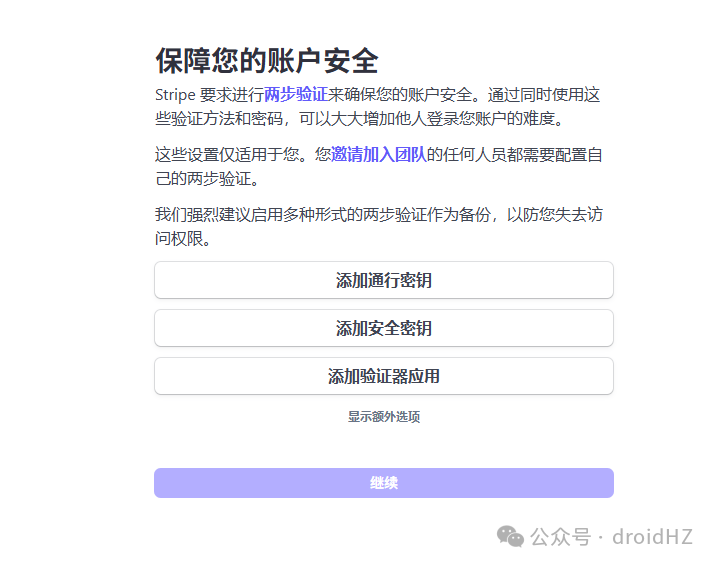Click the 保障您的账户安全 heading
The width and height of the screenshot is (716, 566).
[267, 60]
